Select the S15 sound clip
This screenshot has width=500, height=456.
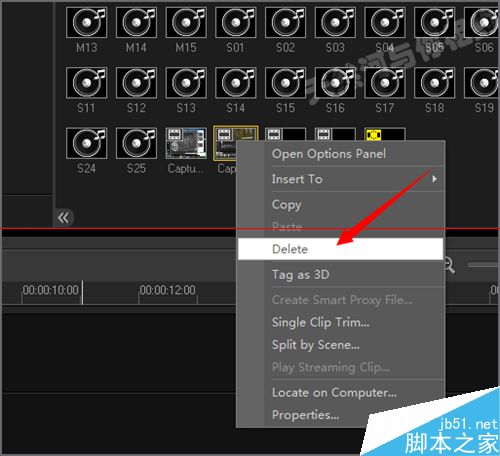(285, 83)
